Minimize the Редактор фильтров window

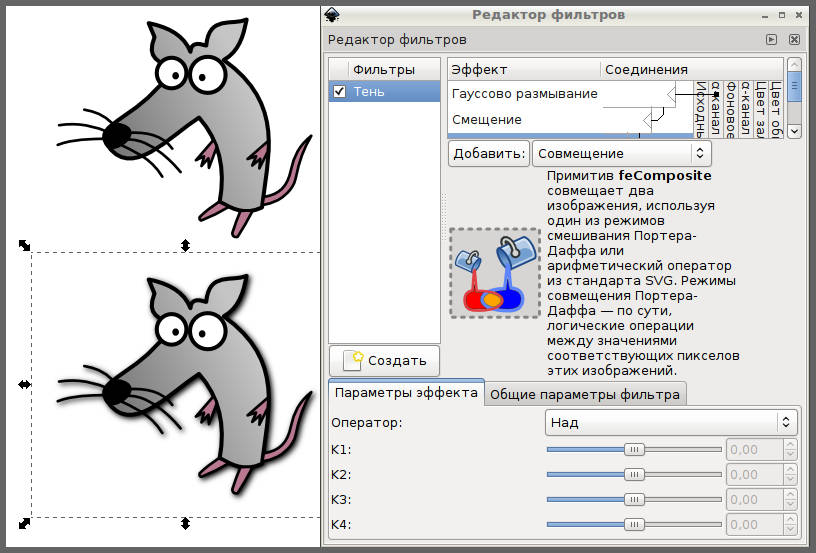tap(764, 16)
